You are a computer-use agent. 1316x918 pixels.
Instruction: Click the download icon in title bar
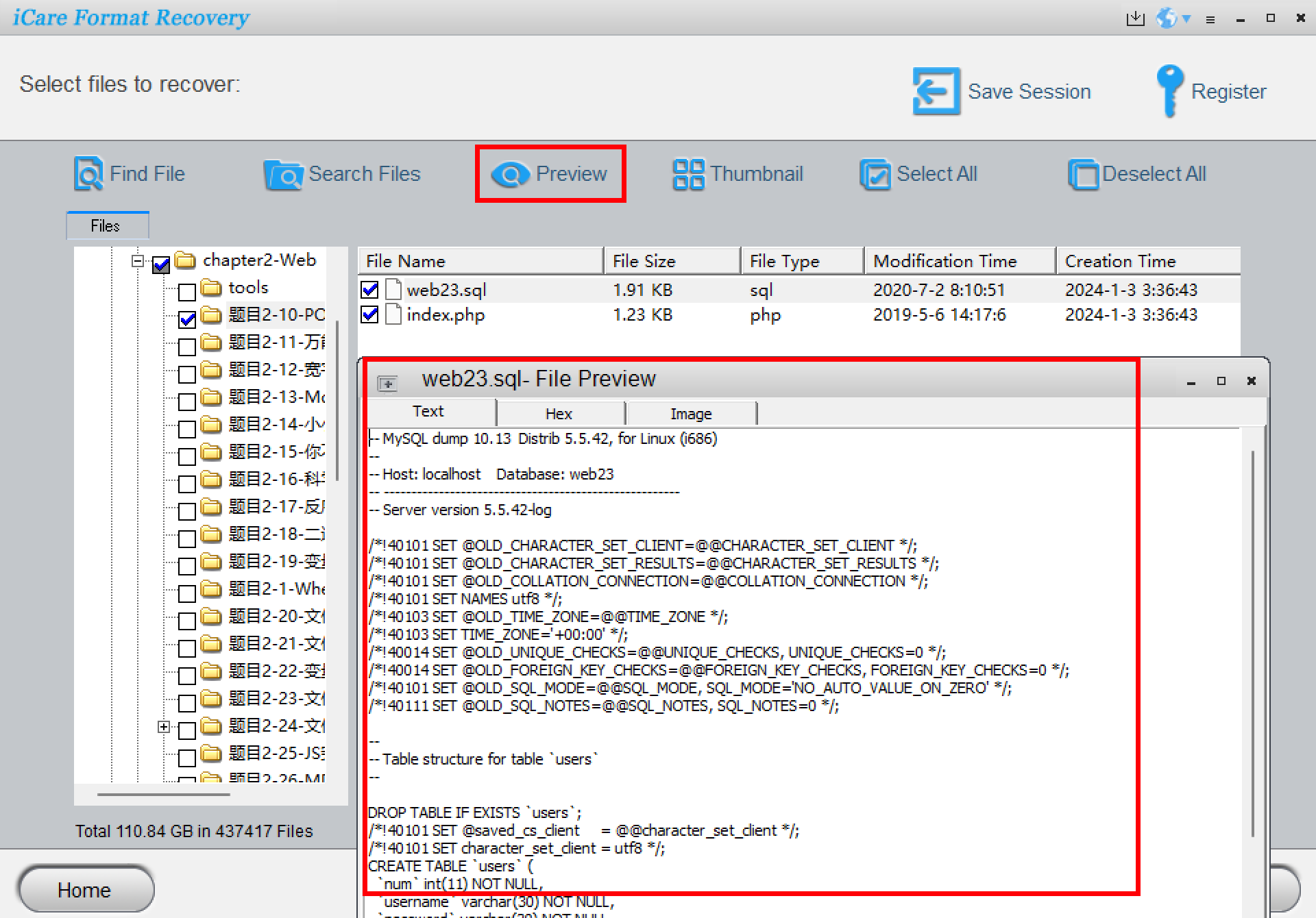point(1135,18)
